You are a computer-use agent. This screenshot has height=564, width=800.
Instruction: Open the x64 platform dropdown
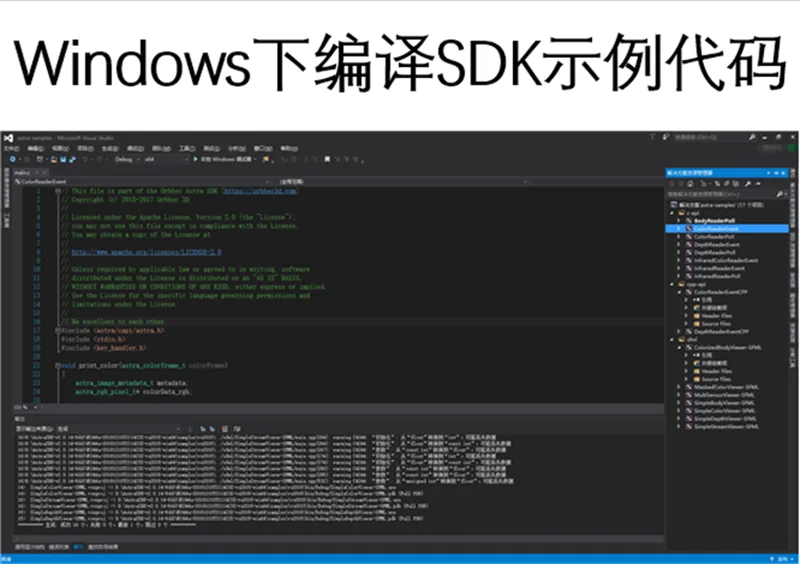[x=166, y=160]
